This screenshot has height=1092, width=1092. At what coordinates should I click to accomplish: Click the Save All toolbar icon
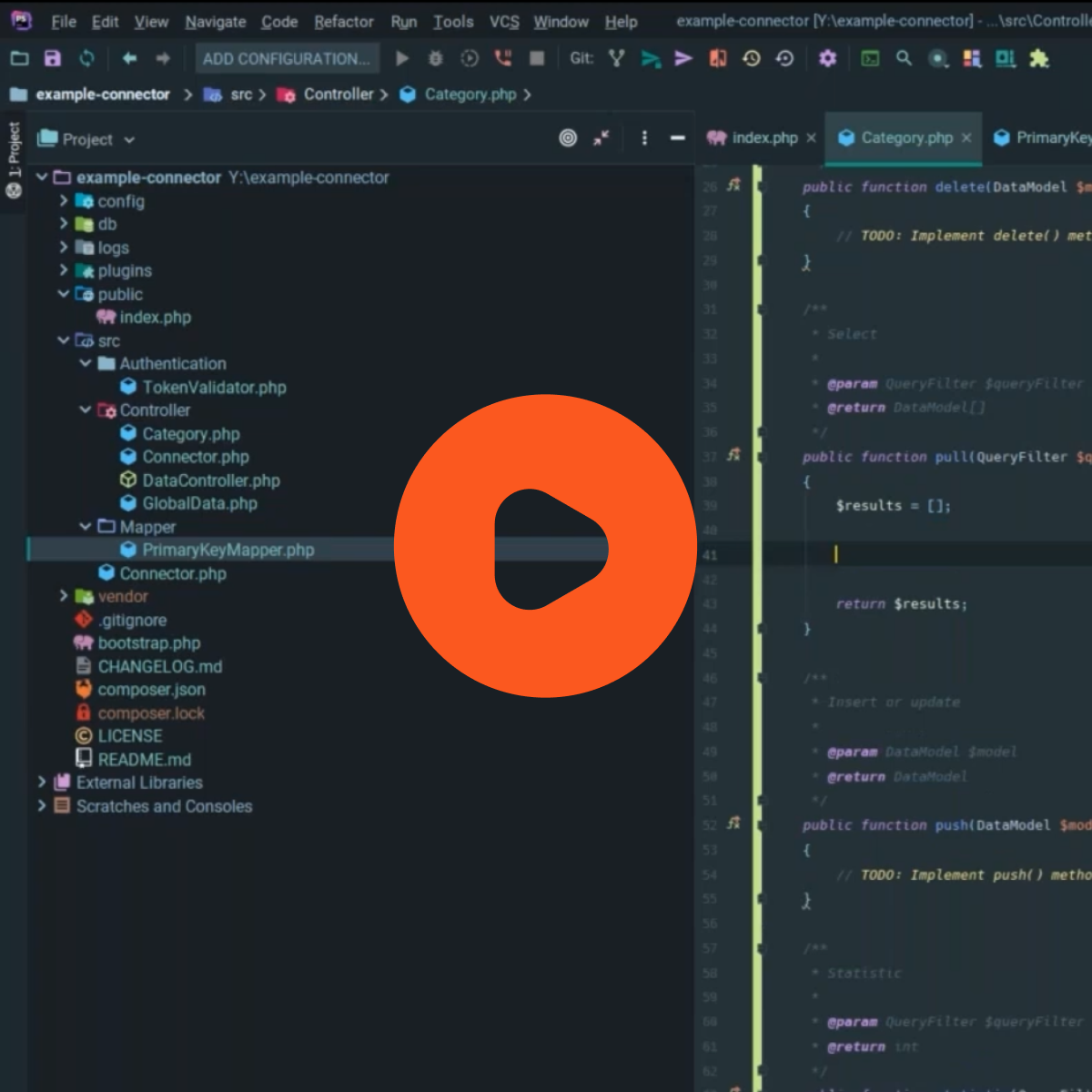(53, 58)
